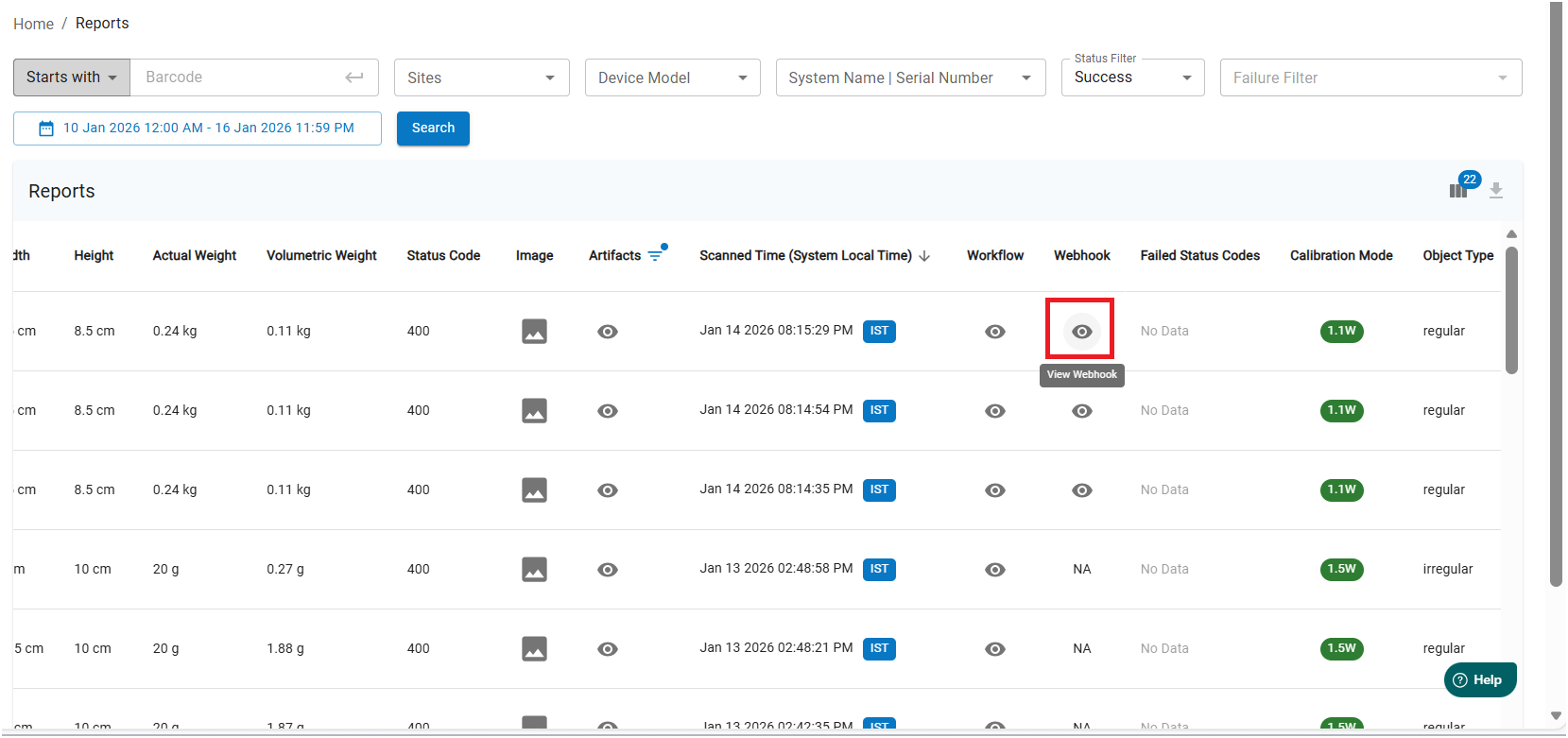Click the calendar icon in date range
The width and height of the screenshot is (1568, 738).
click(45, 129)
